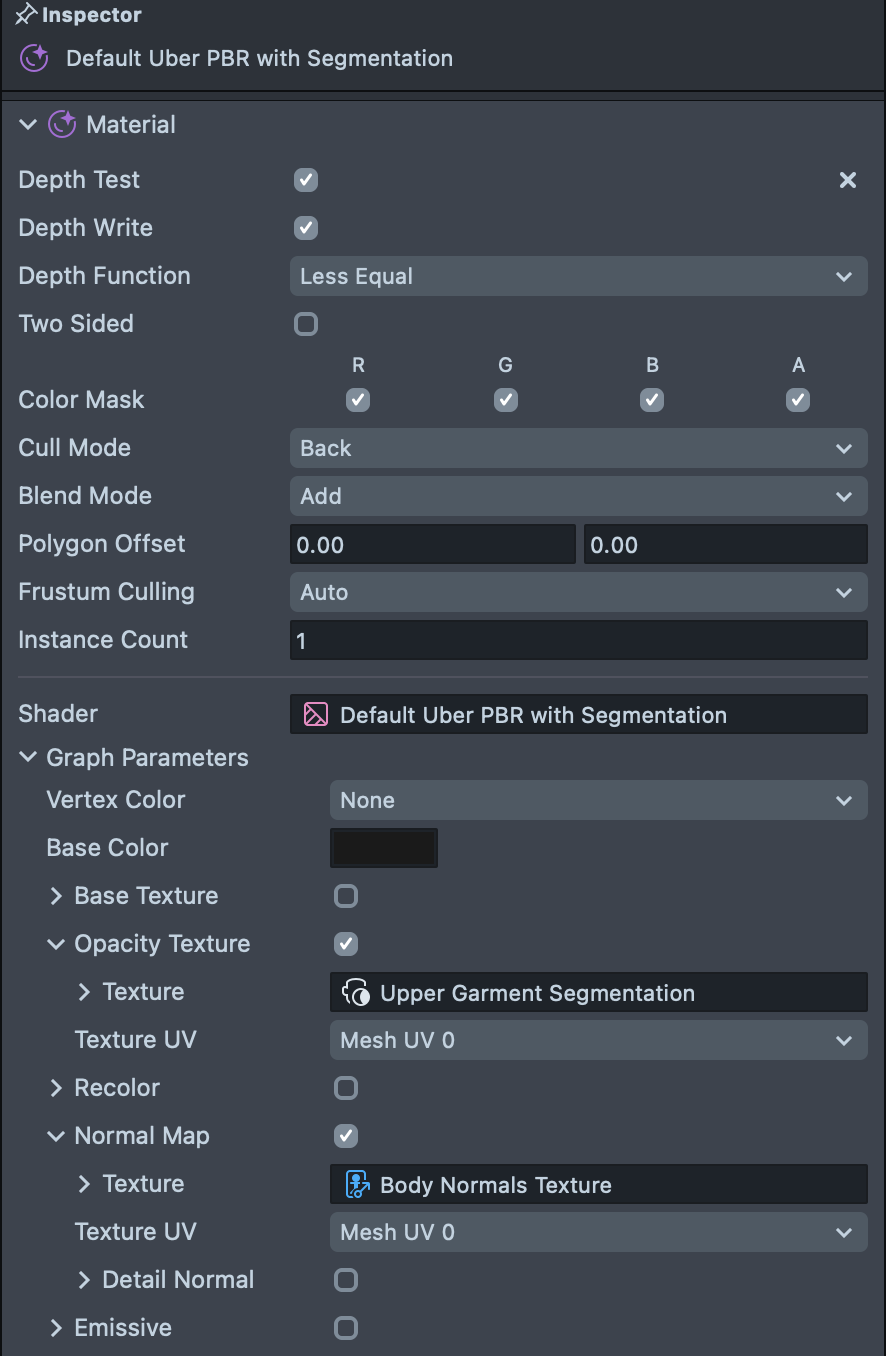Remove the Material component via the X icon
This screenshot has height=1356, width=886.
pyautogui.click(x=847, y=180)
